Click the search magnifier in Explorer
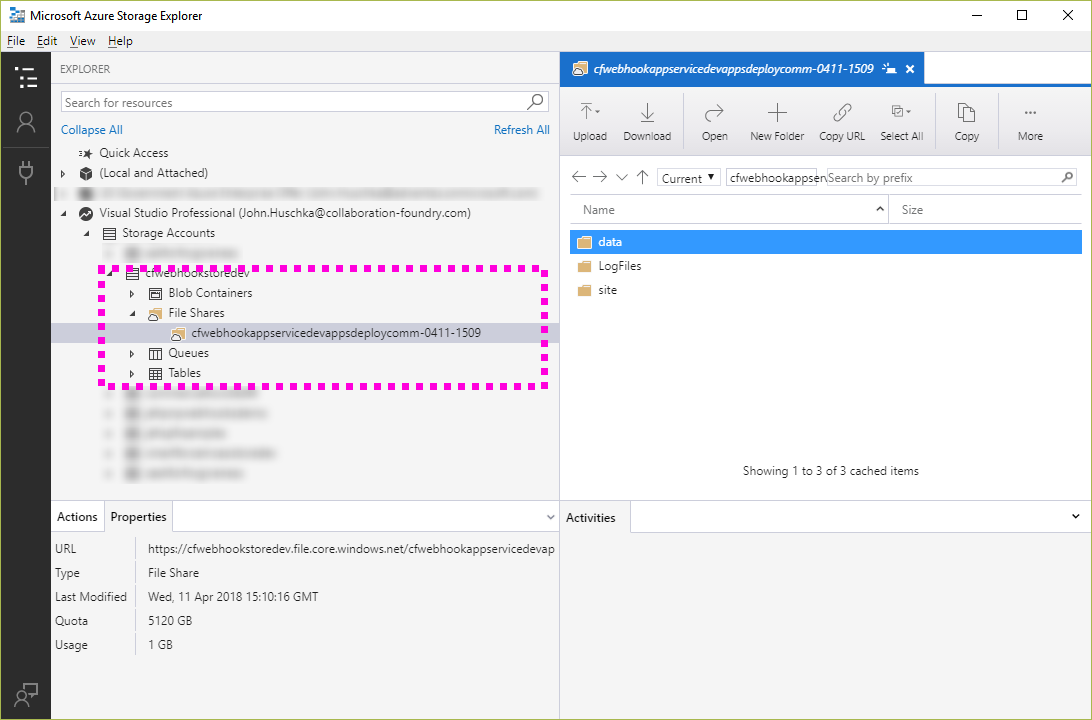1092x720 pixels. 535,102
